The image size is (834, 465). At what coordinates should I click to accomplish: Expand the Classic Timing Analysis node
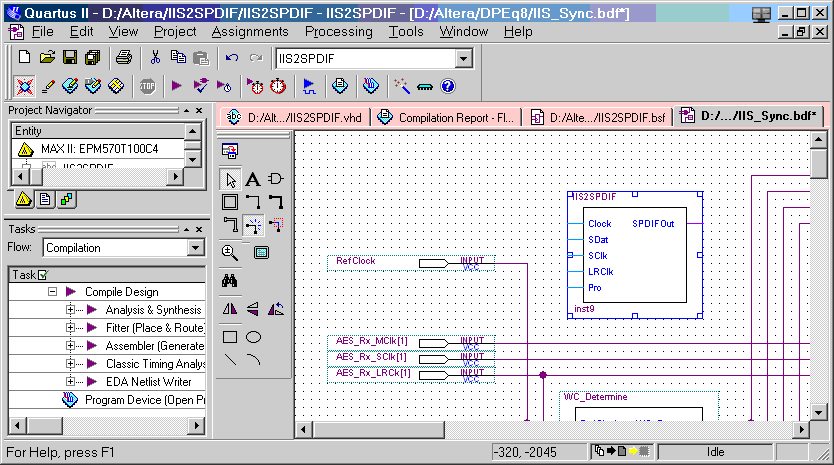click(x=70, y=364)
